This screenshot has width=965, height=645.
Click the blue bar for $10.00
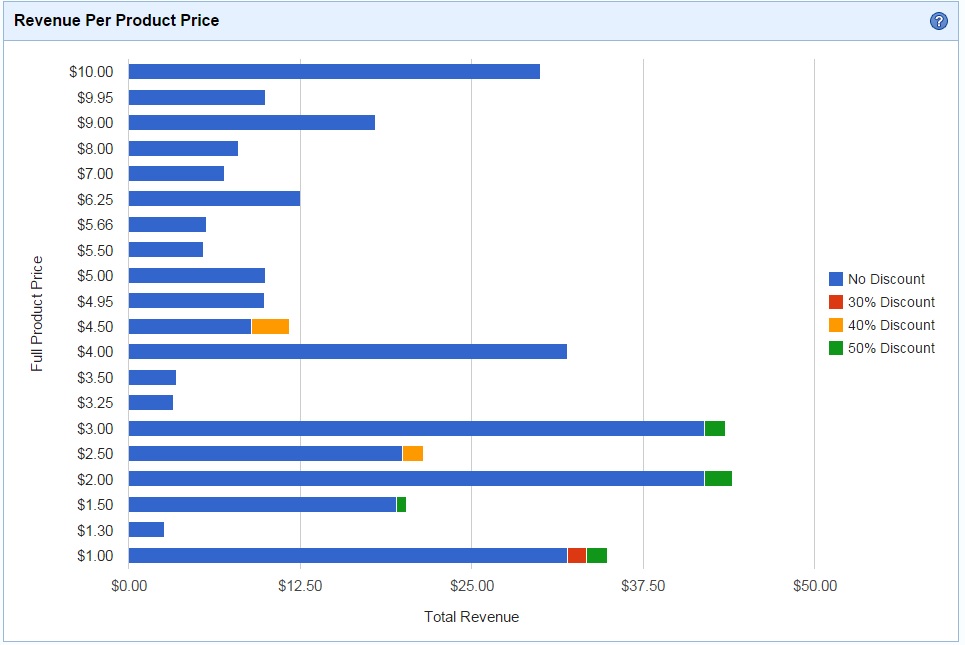click(x=334, y=71)
